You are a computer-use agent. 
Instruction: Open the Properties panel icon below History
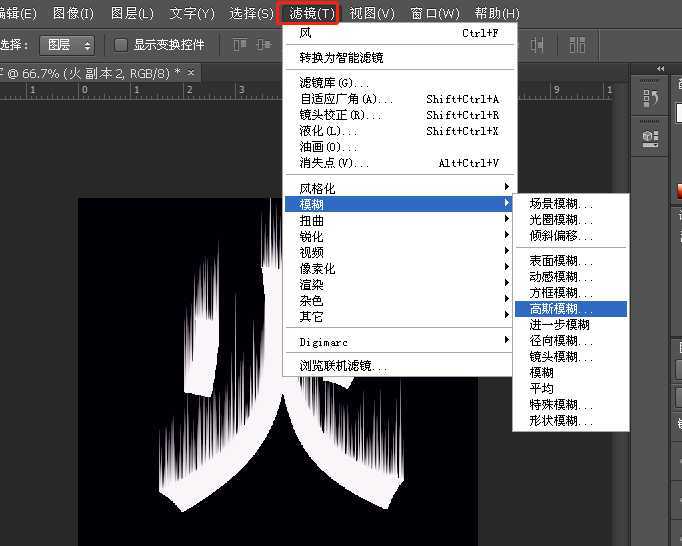click(x=651, y=137)
